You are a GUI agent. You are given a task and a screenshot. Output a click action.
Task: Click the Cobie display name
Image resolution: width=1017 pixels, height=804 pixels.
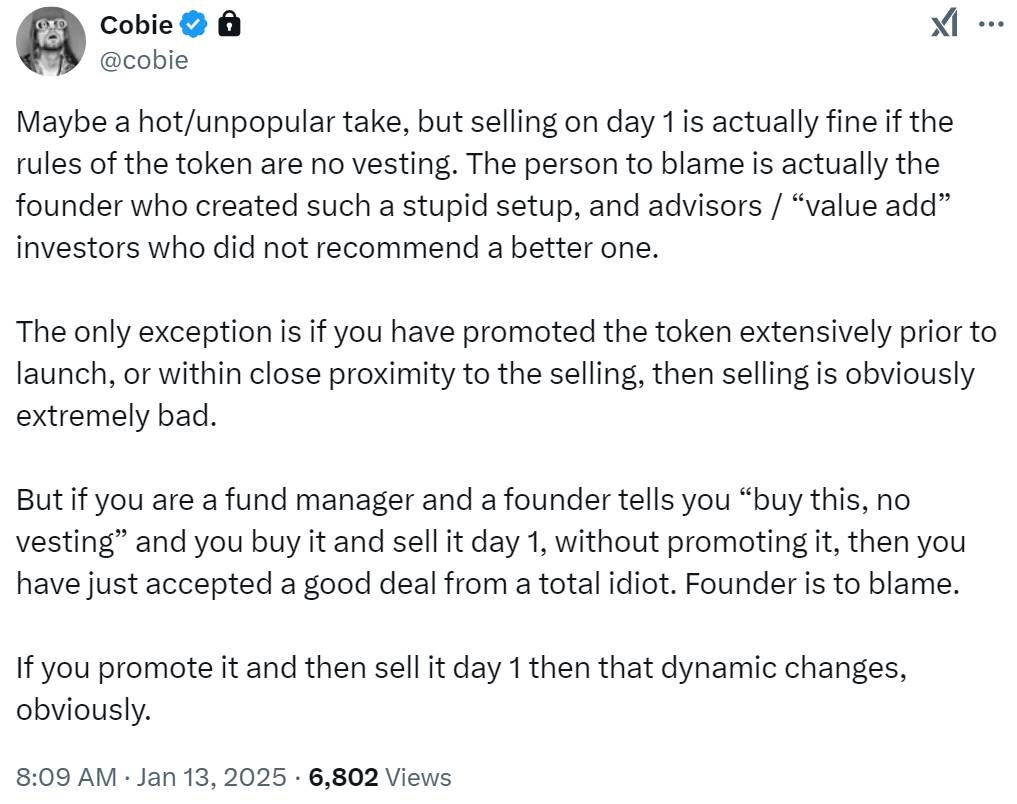click(136, 25)
